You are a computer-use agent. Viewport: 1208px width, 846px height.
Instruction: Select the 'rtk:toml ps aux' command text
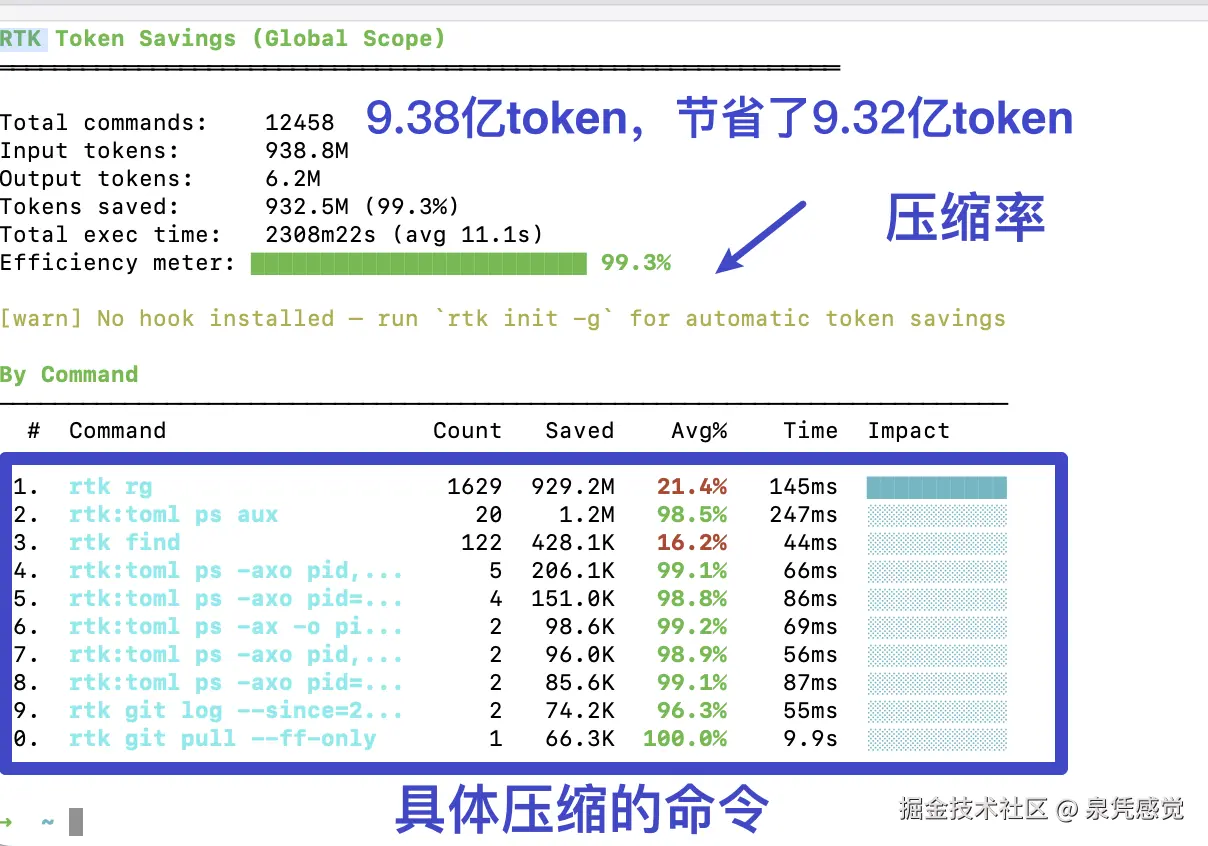pyautogui.click(x=174, y=515)
